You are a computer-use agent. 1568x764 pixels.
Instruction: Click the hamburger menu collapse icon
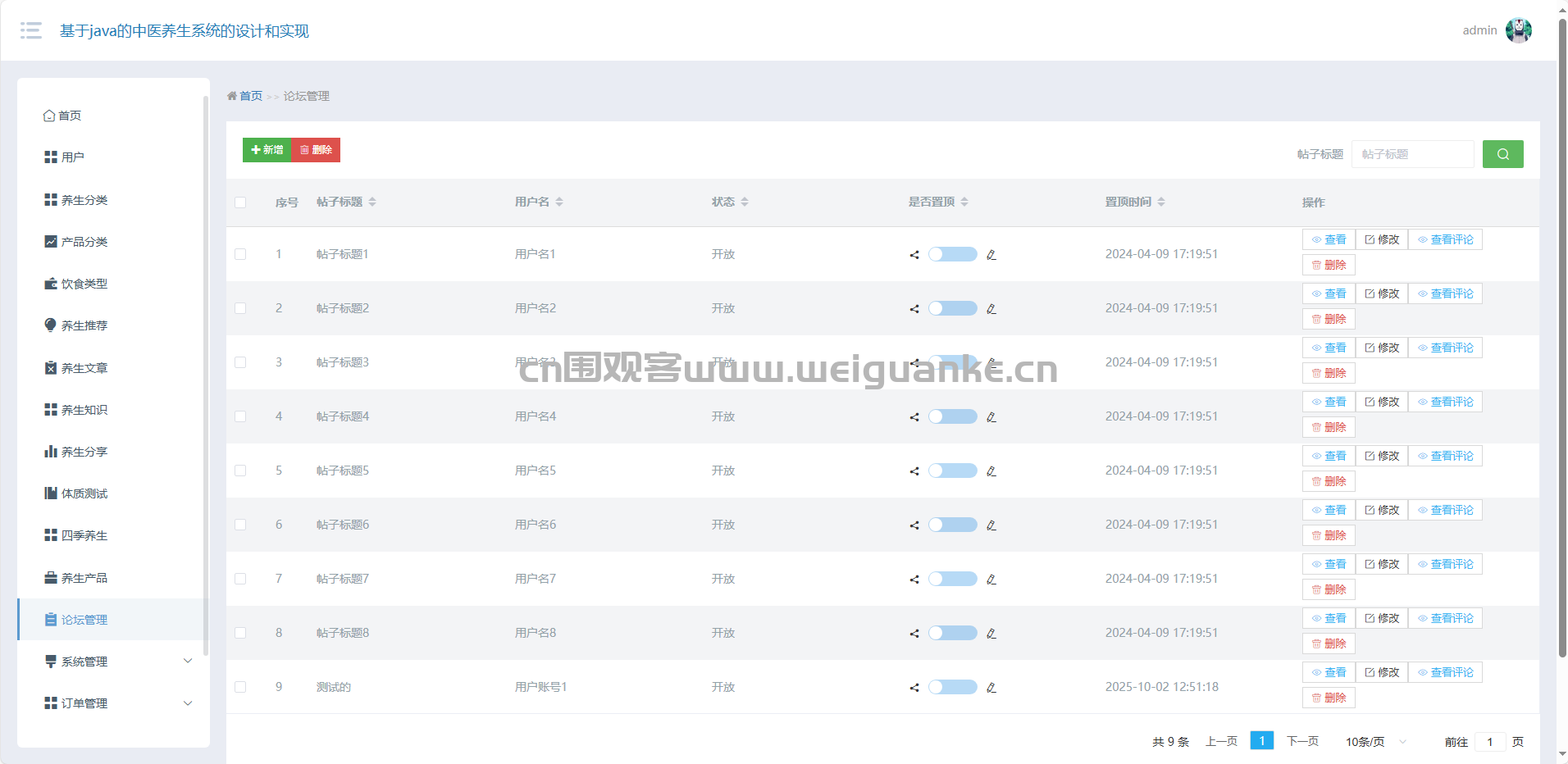pos(31,31)
